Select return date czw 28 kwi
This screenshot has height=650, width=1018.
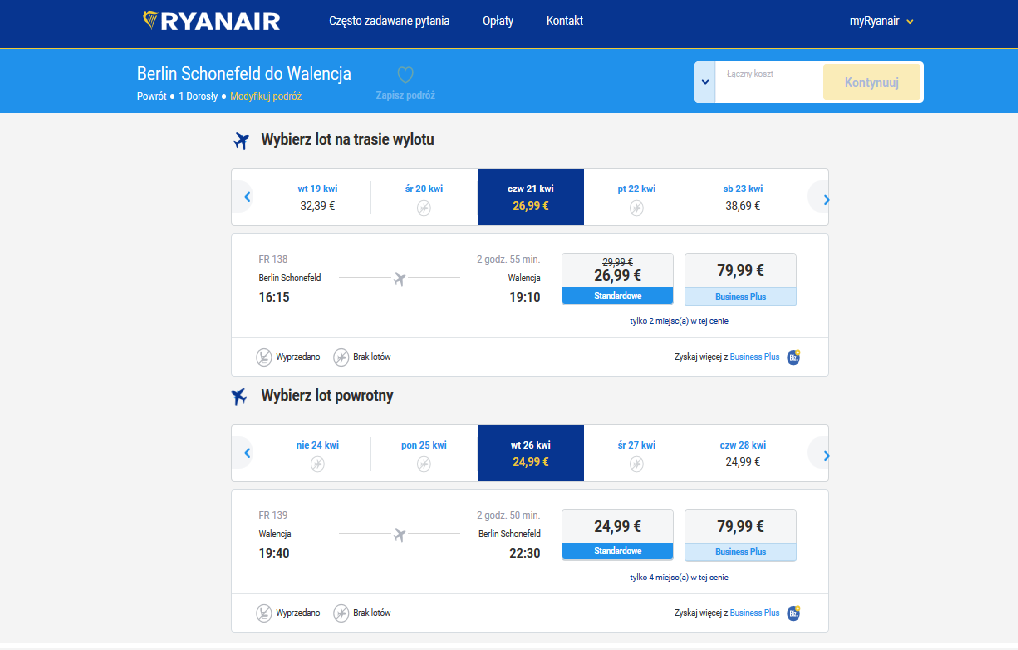point(743,453)
